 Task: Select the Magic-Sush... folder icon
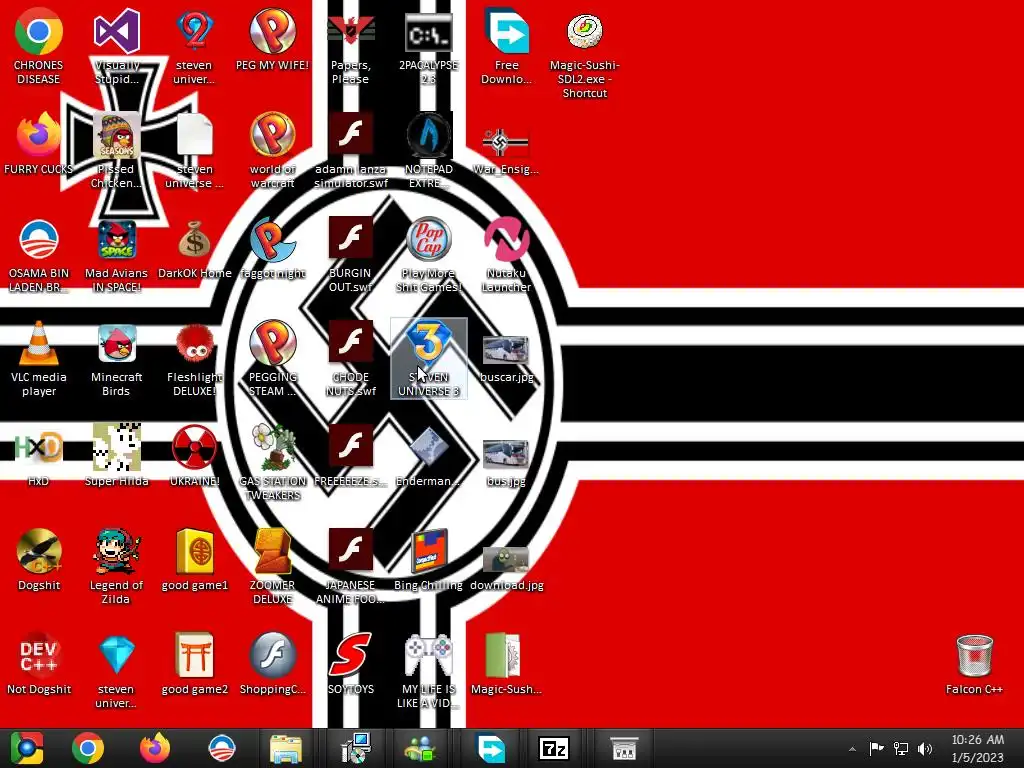[x=506, y=663]
